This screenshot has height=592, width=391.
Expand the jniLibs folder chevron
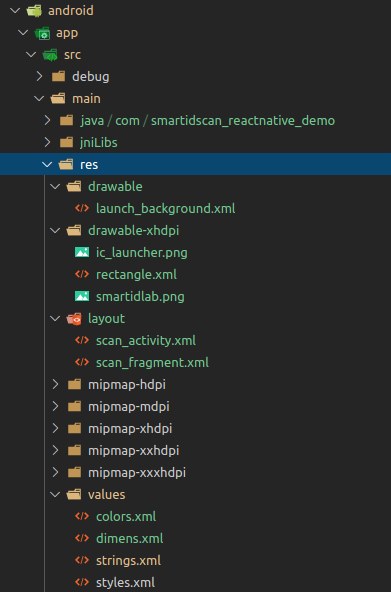[x=47, y=143]
